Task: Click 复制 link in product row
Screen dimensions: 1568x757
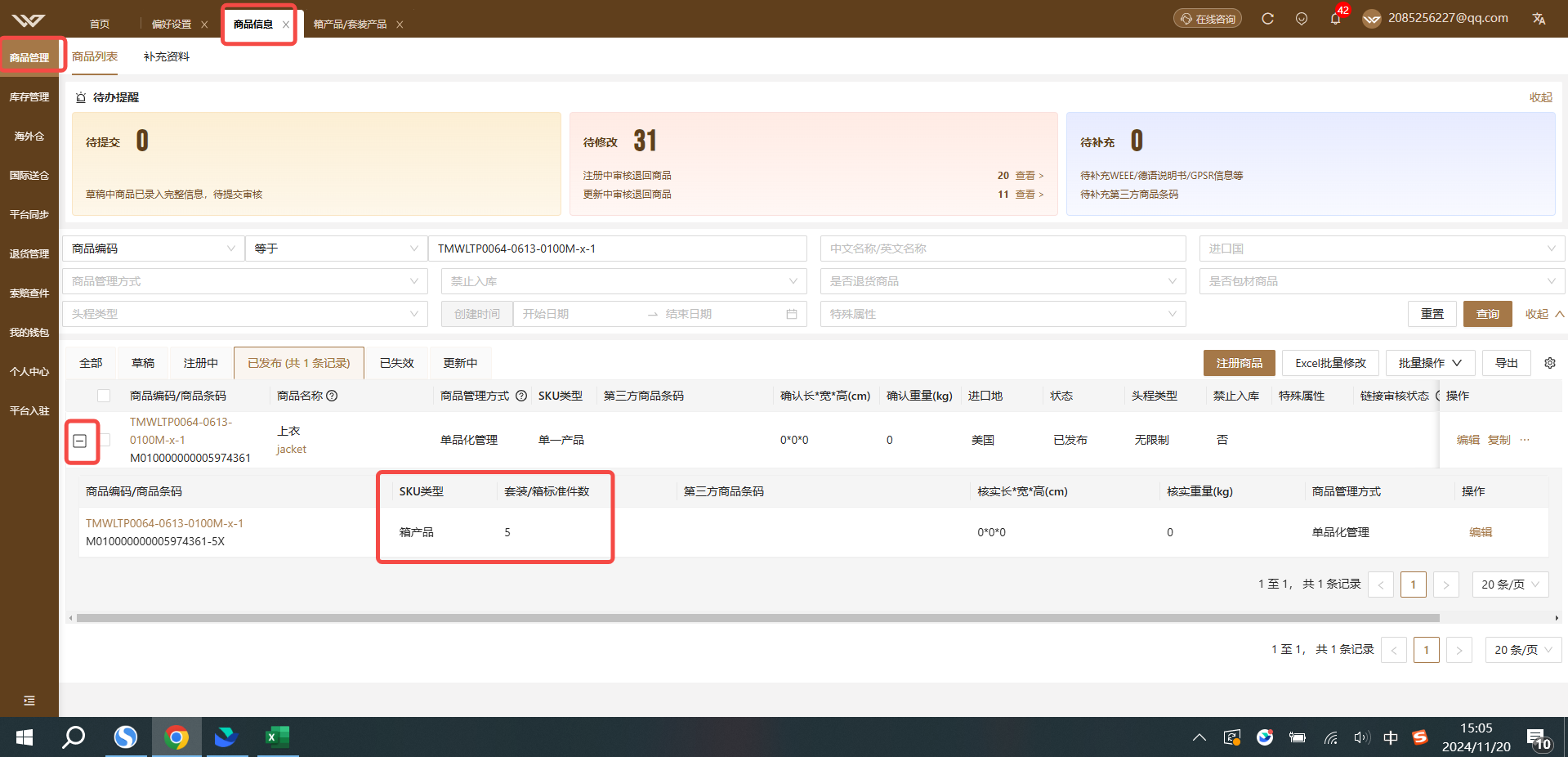Action: pyautogui.click(x=1499, y=440)
